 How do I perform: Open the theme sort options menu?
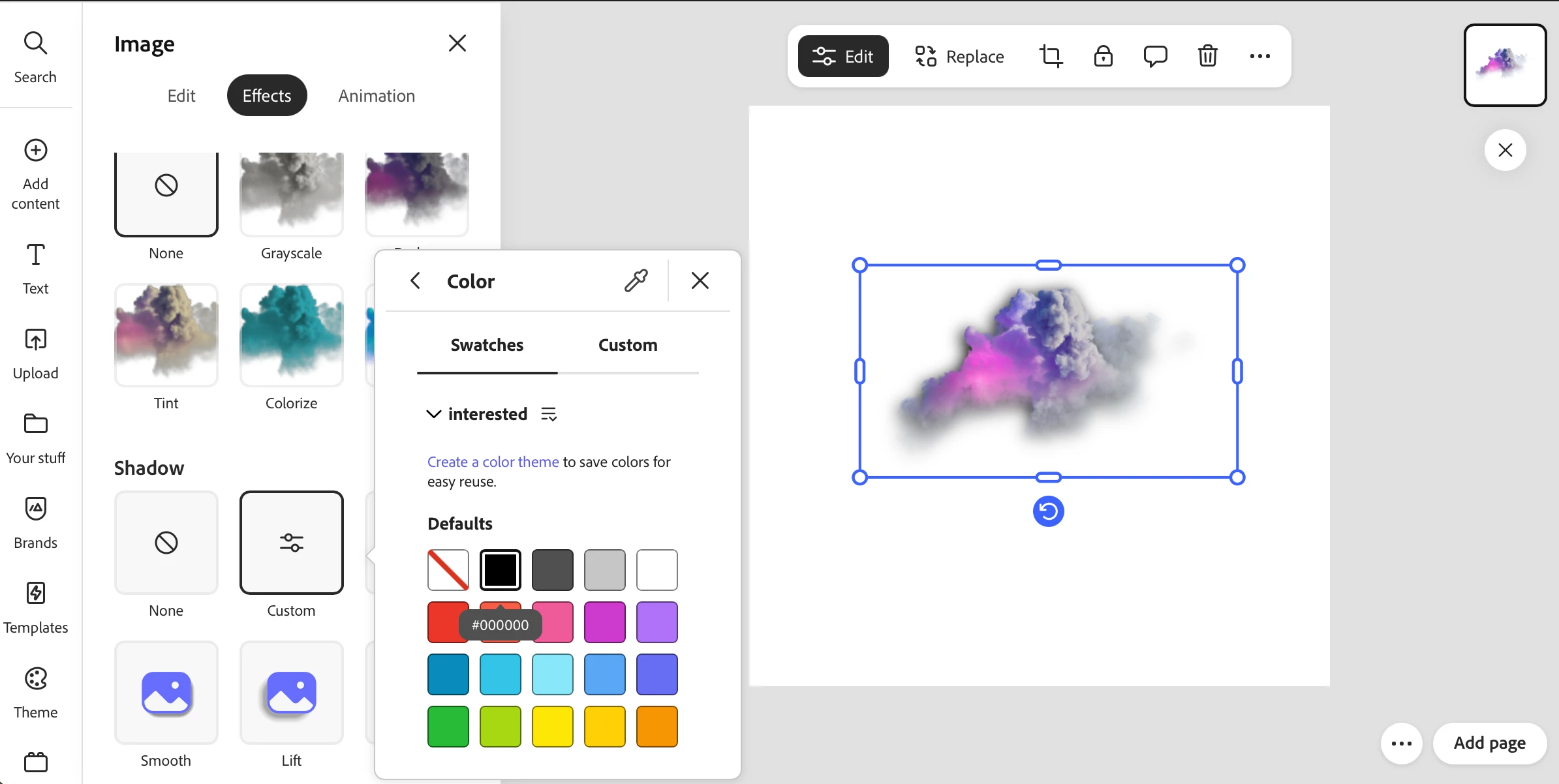[x=549, y=414]
